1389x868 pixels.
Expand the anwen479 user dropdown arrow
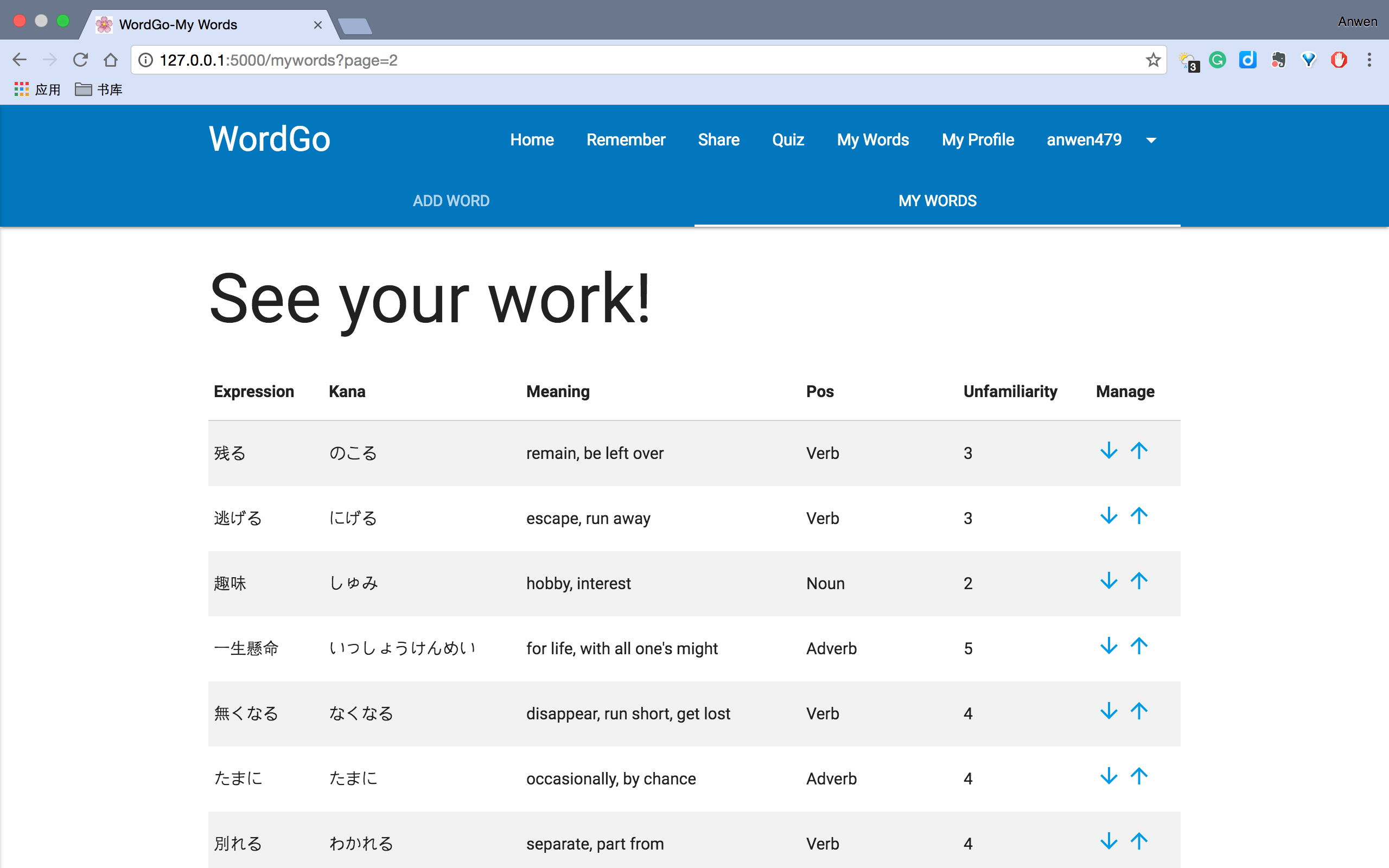click(1151, 140)
